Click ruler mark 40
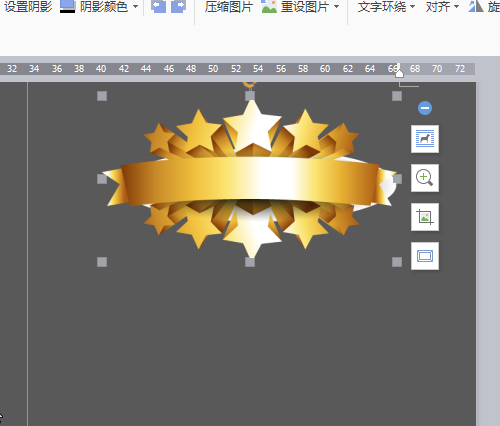The image size is (500, 426). click(x=101, y=69)
